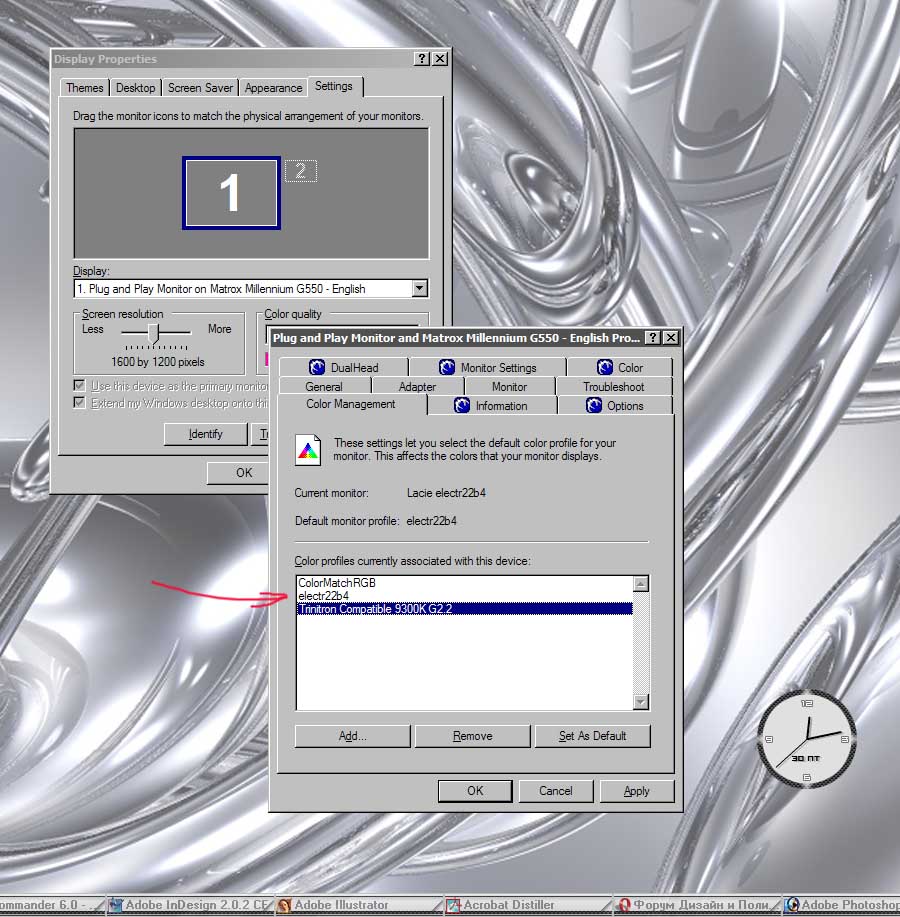Remove the selected color profile
900x917 pixels.
click(473, 736)
